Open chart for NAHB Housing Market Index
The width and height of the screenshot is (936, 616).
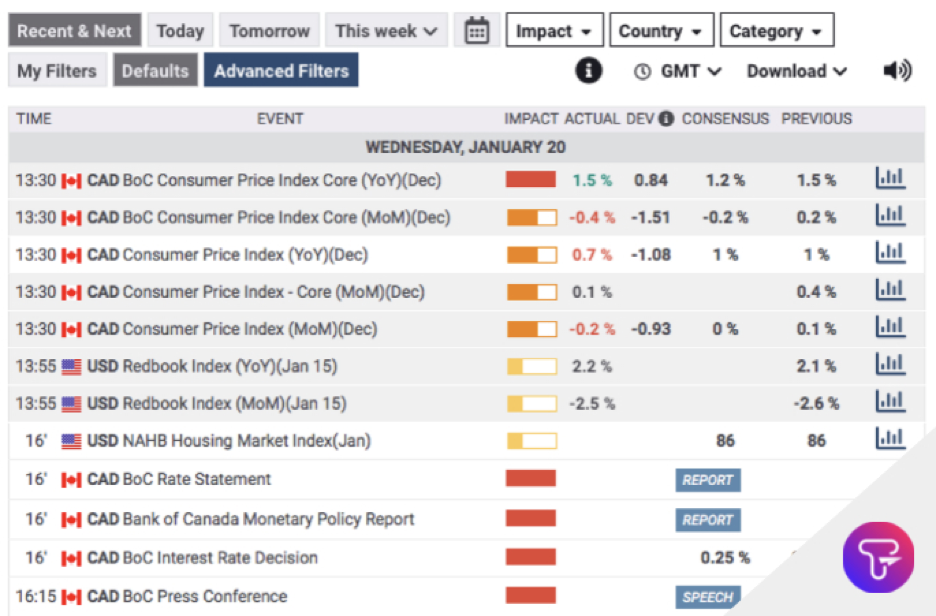[x=890, y=438]
